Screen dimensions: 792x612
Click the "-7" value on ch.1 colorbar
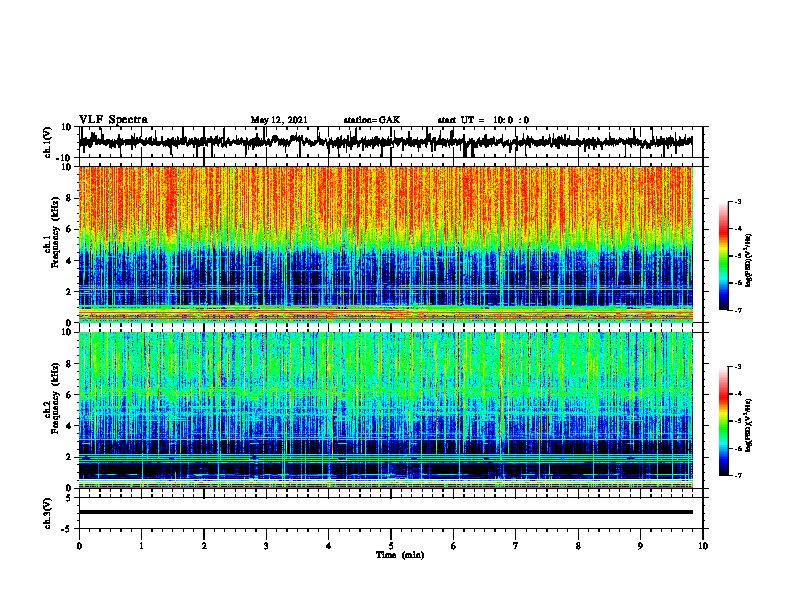click(737, 310)
